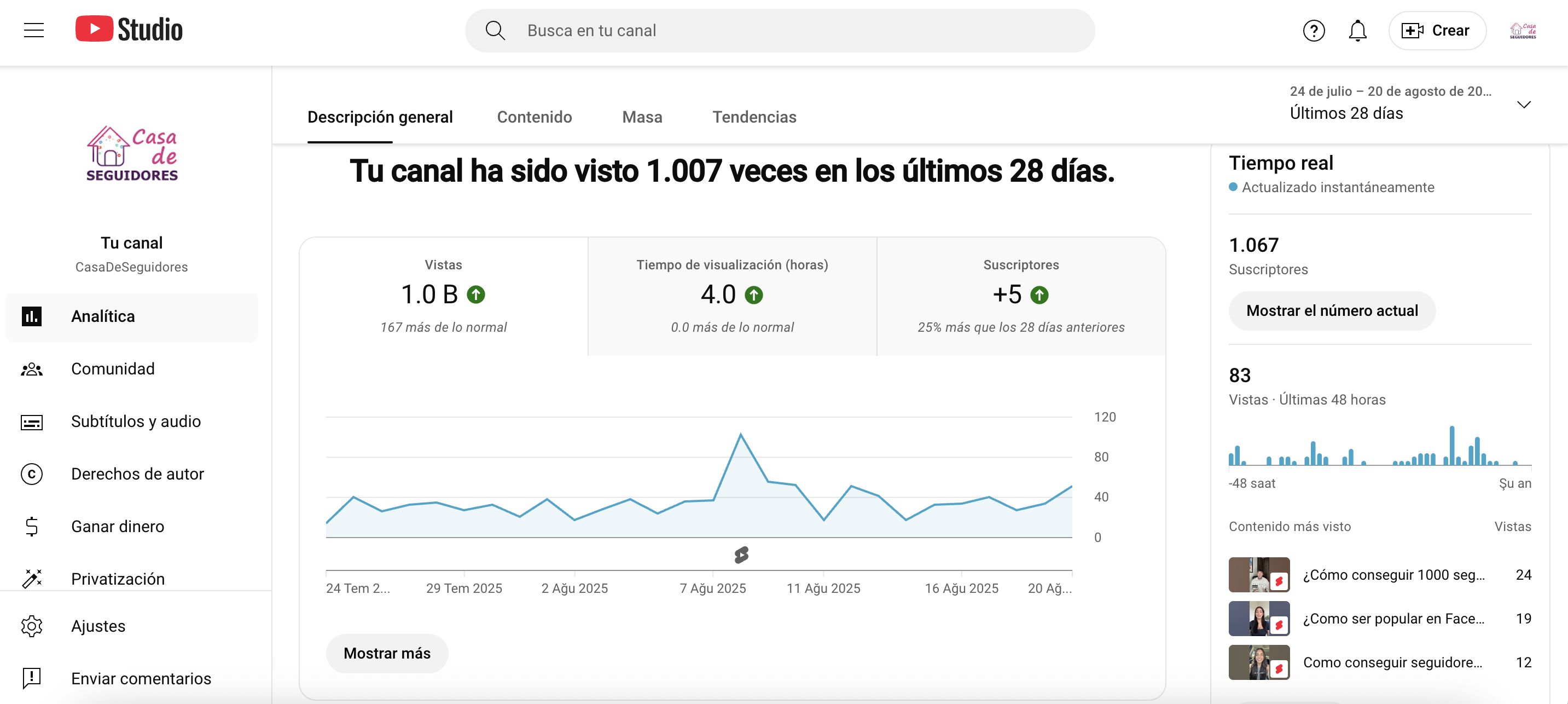This screenshot has width=1568, height=704.
Task: Click the ¿Como ser popular en Face... title
Action: 1393,618
